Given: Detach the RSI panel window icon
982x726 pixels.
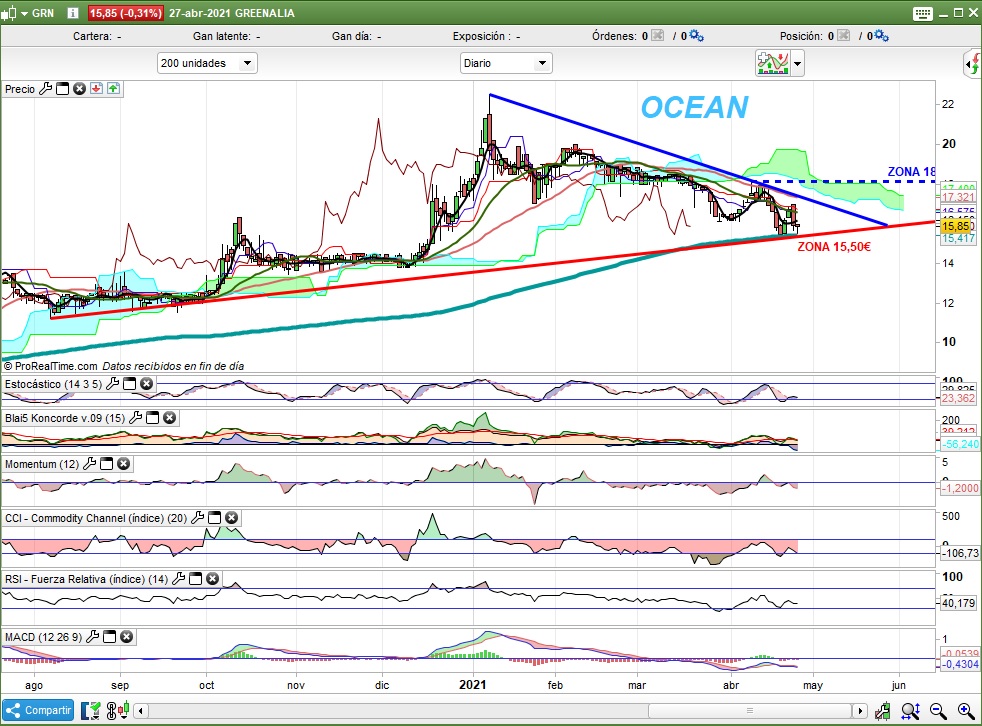Looking at the screenshot, I should coord(196,579).
